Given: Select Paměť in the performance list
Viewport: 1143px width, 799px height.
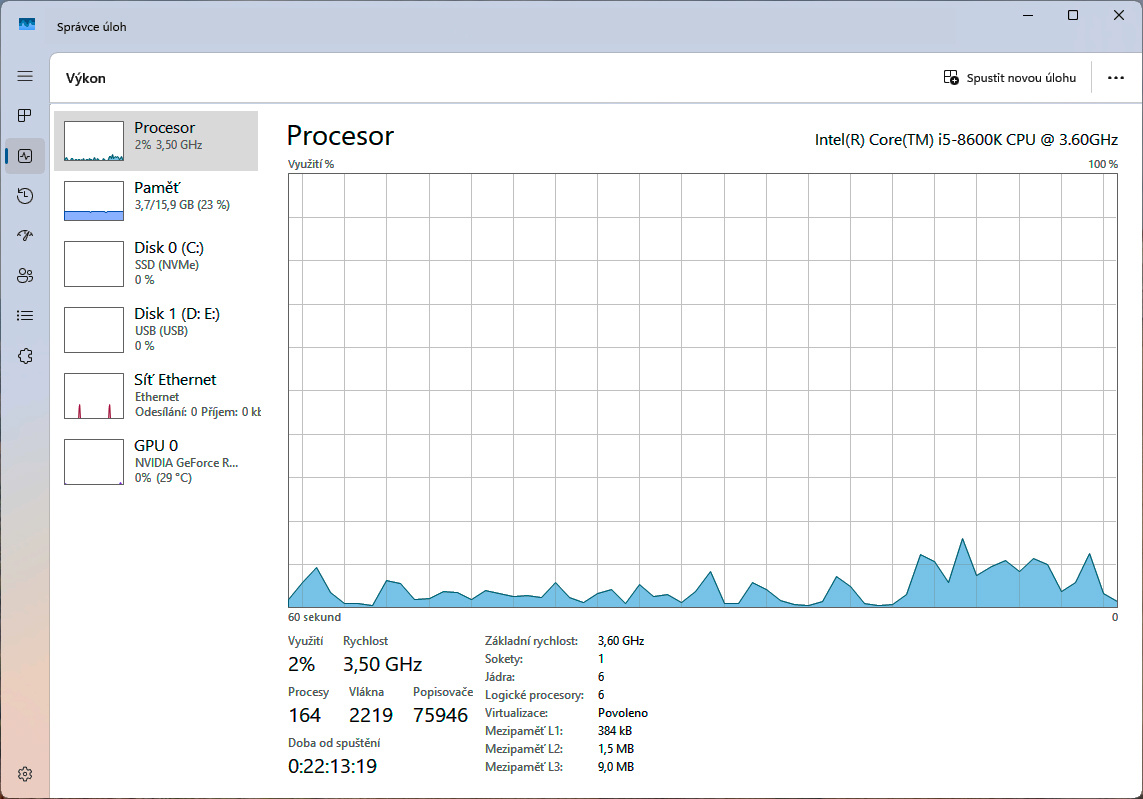Looking at the screenshot, I should click(156, 200).
